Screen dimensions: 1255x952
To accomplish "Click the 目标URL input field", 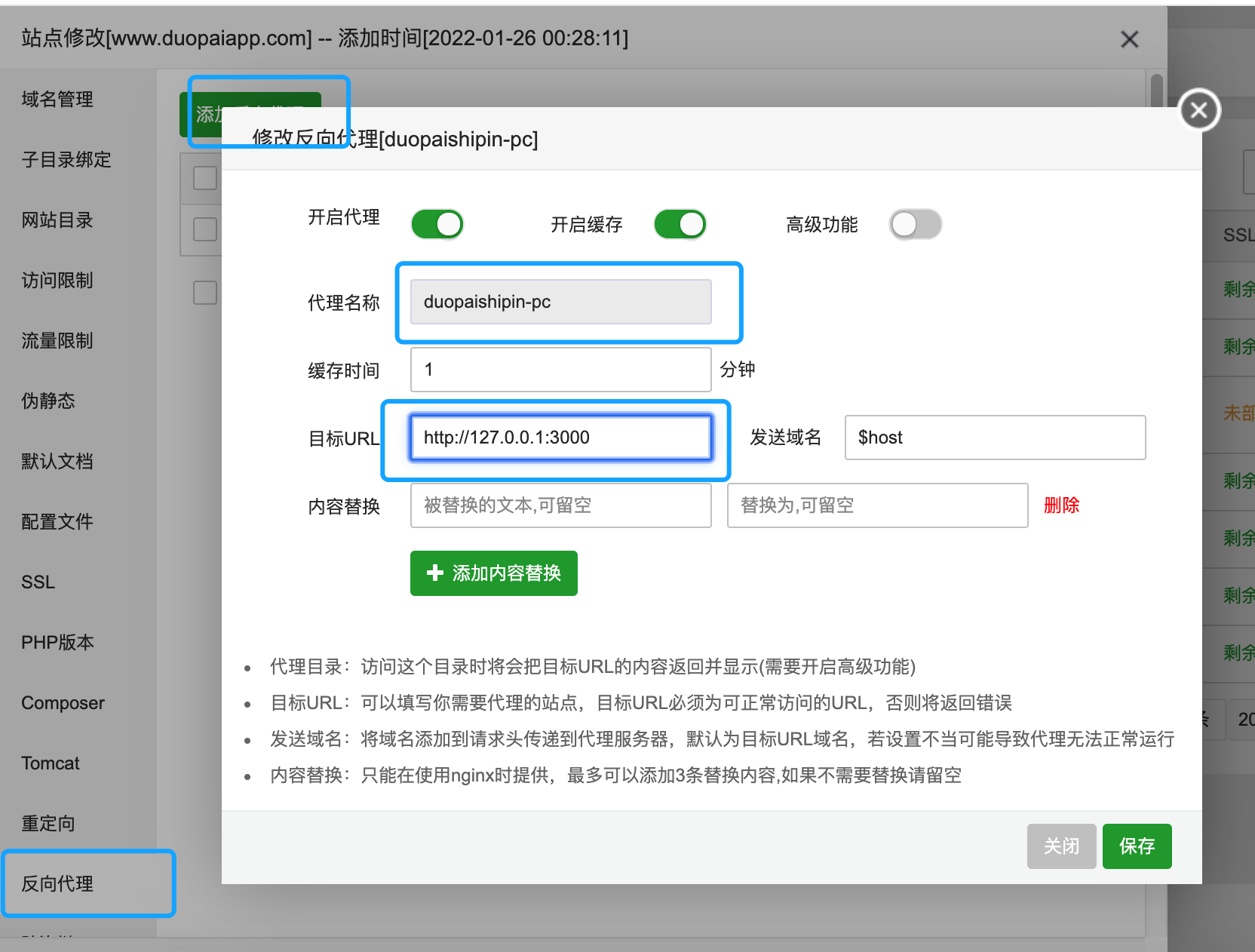I will tap(560, 438).
